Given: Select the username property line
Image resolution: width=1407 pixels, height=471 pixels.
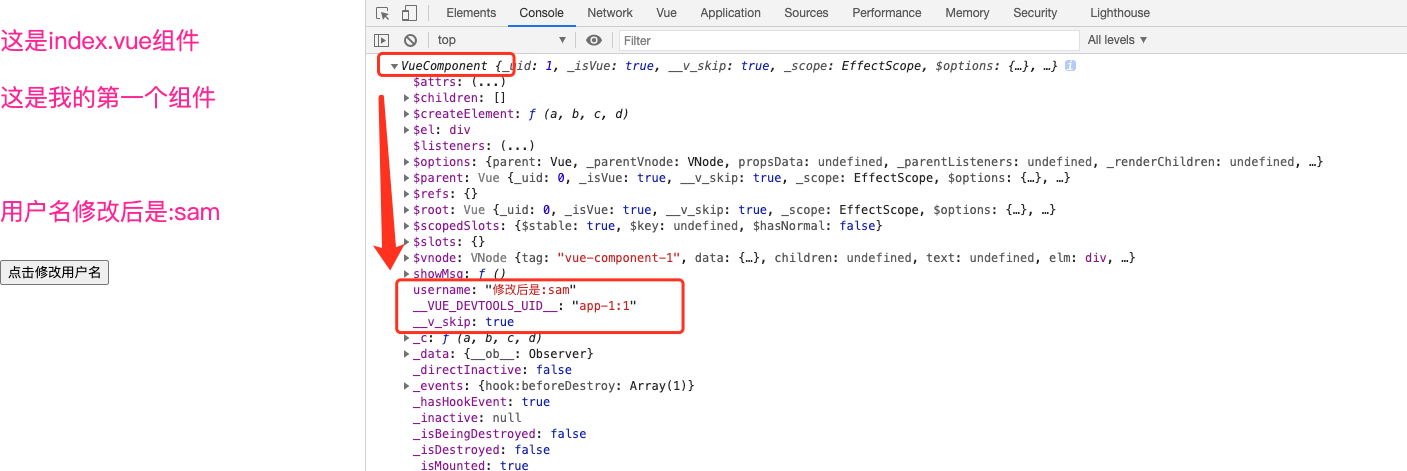Looking at the screenshot, I should 494,290.
